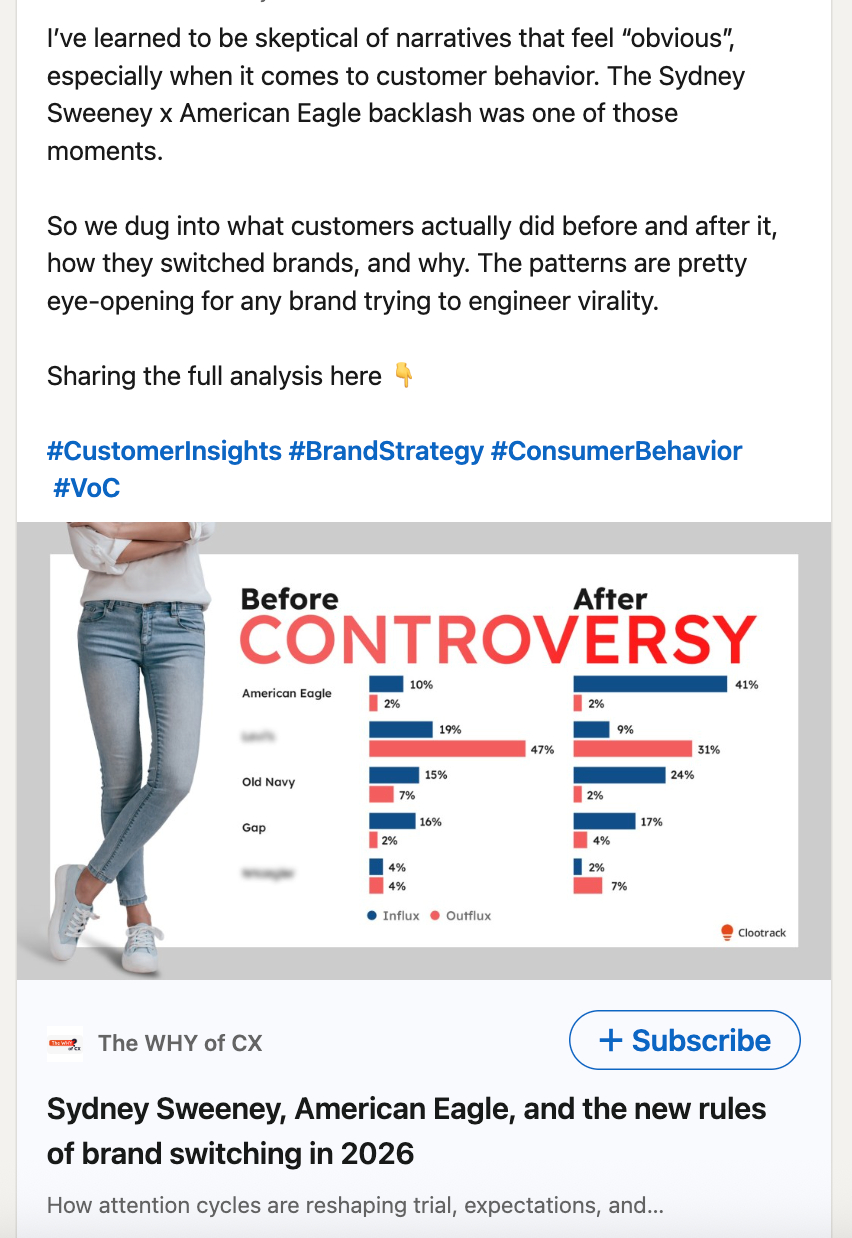Open the #CustomerInsights hashtag

(x=164, y=451)
